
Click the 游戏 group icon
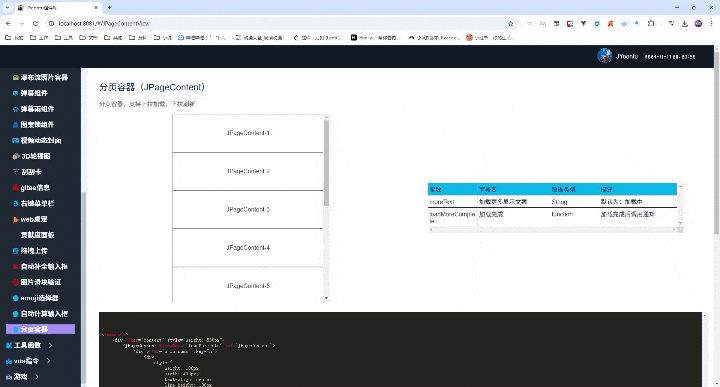[x=9, y=377]
